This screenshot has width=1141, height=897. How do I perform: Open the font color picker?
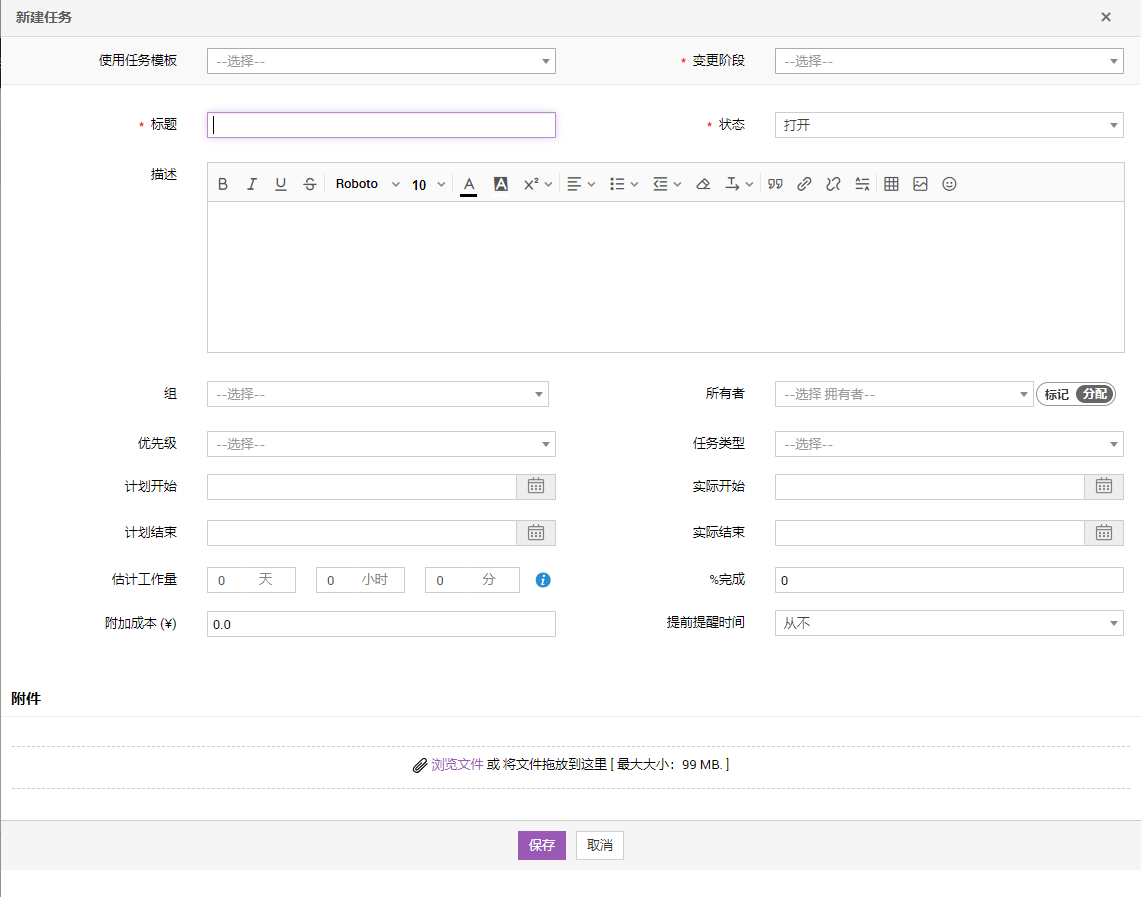468,184
